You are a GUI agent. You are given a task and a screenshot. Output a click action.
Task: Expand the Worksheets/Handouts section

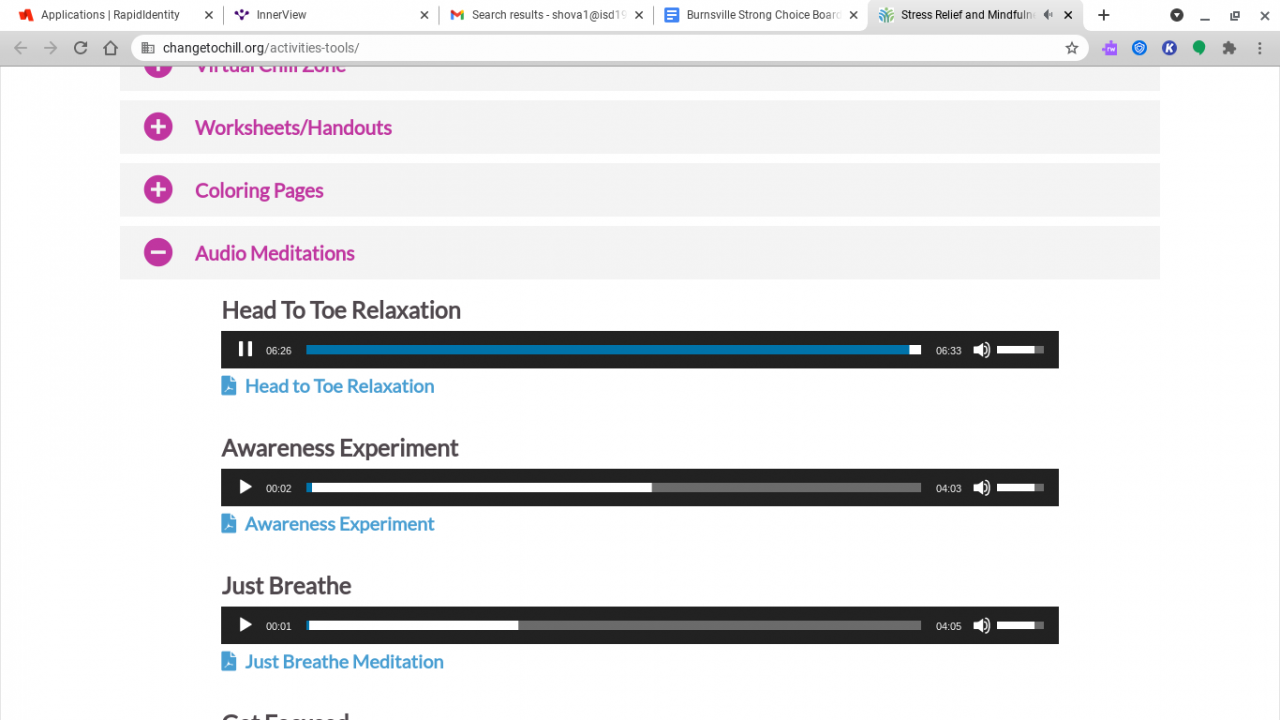[x=640, y=127]
